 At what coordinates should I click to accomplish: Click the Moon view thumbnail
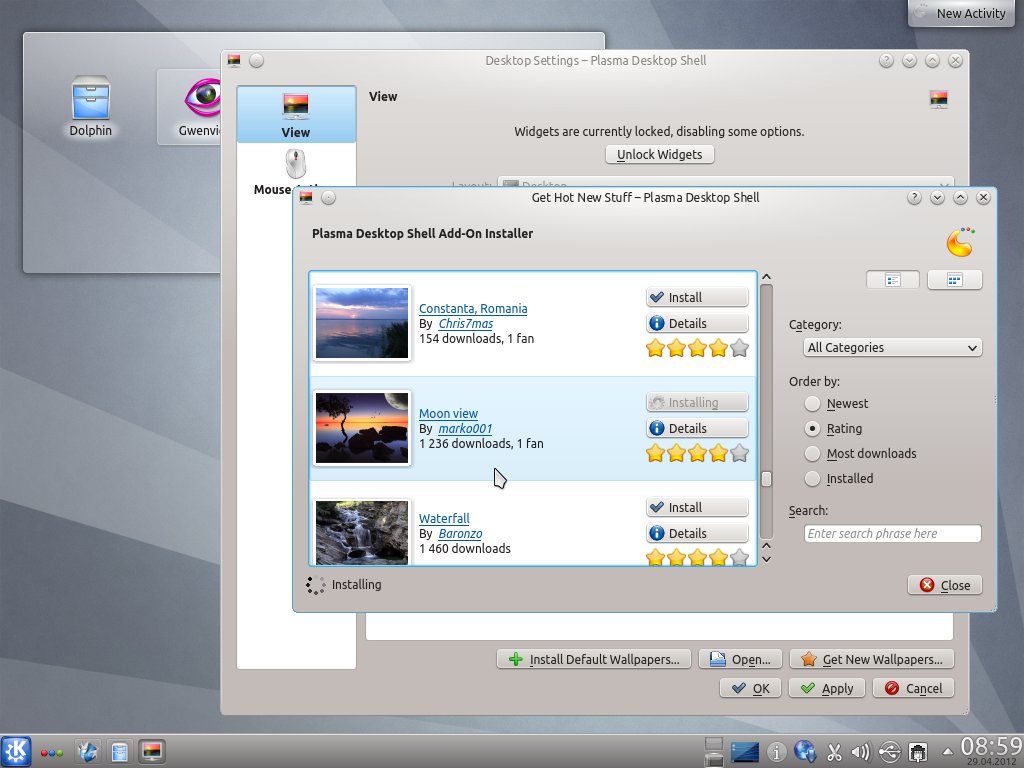(x=362, y=428)
